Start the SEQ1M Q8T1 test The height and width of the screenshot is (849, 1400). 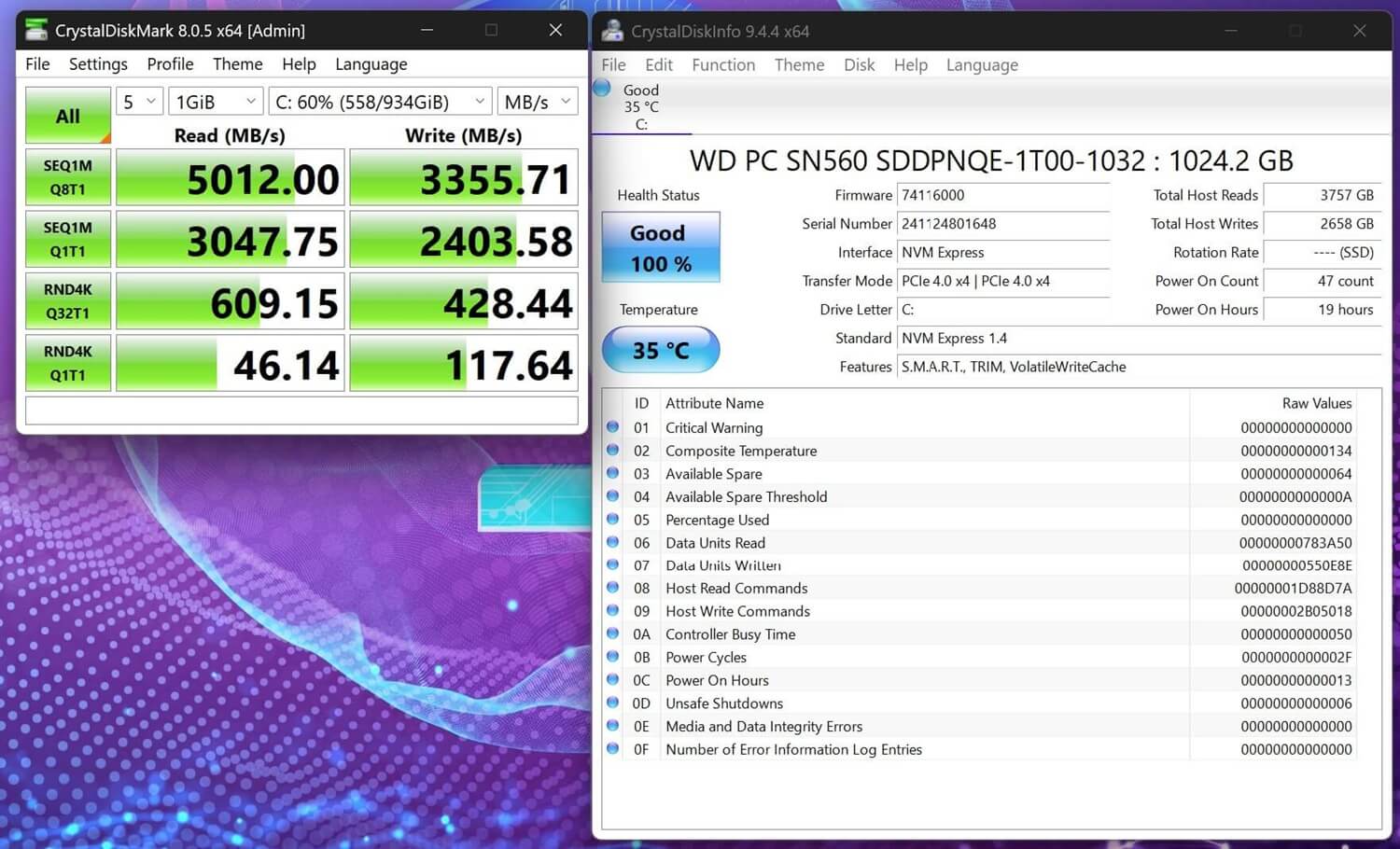click(68, 177)
